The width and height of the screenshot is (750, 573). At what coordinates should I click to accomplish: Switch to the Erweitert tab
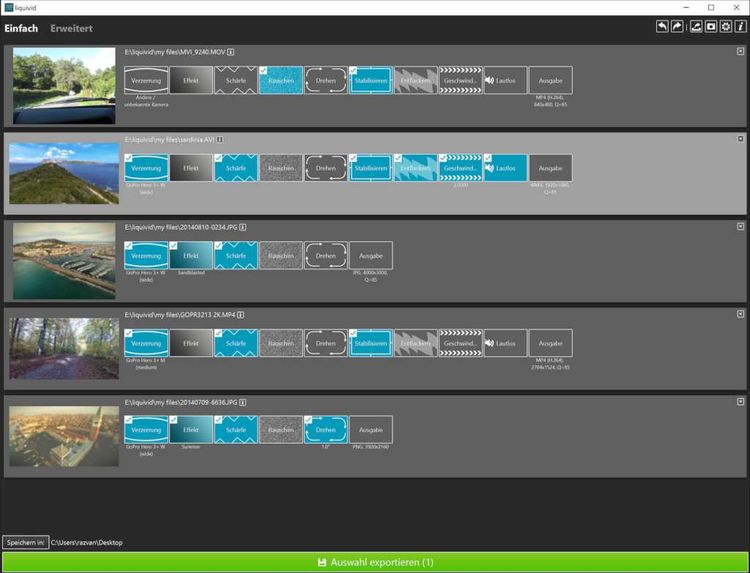point(71,28)
